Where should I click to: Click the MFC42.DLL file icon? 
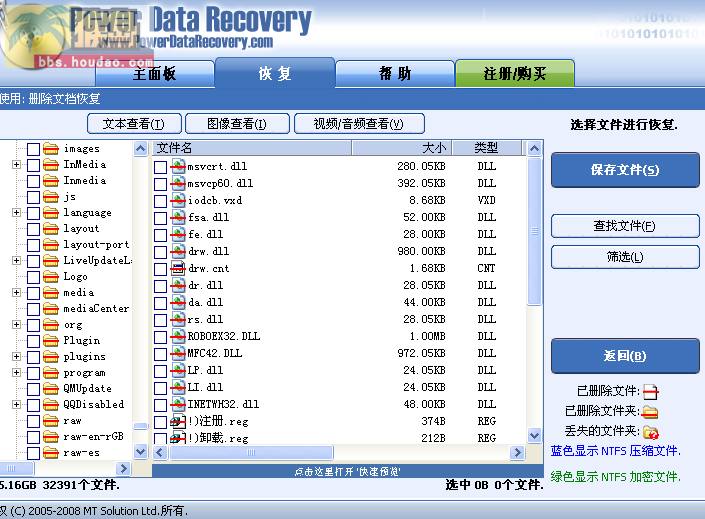[178, 353]
